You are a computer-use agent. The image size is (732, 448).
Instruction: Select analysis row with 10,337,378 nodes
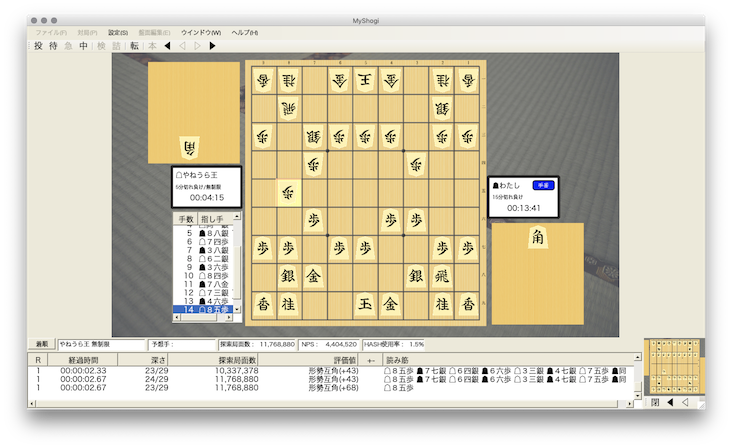(x=331, y=371)
